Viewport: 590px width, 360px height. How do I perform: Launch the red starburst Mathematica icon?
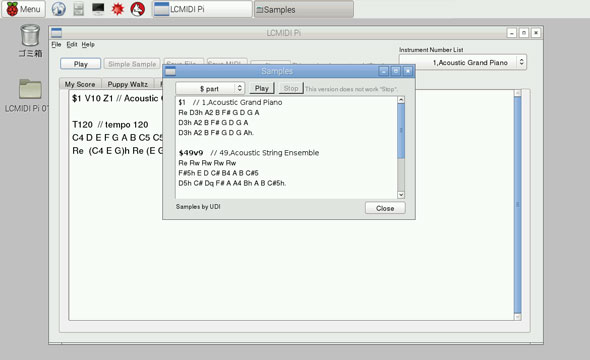click(118, 9)
